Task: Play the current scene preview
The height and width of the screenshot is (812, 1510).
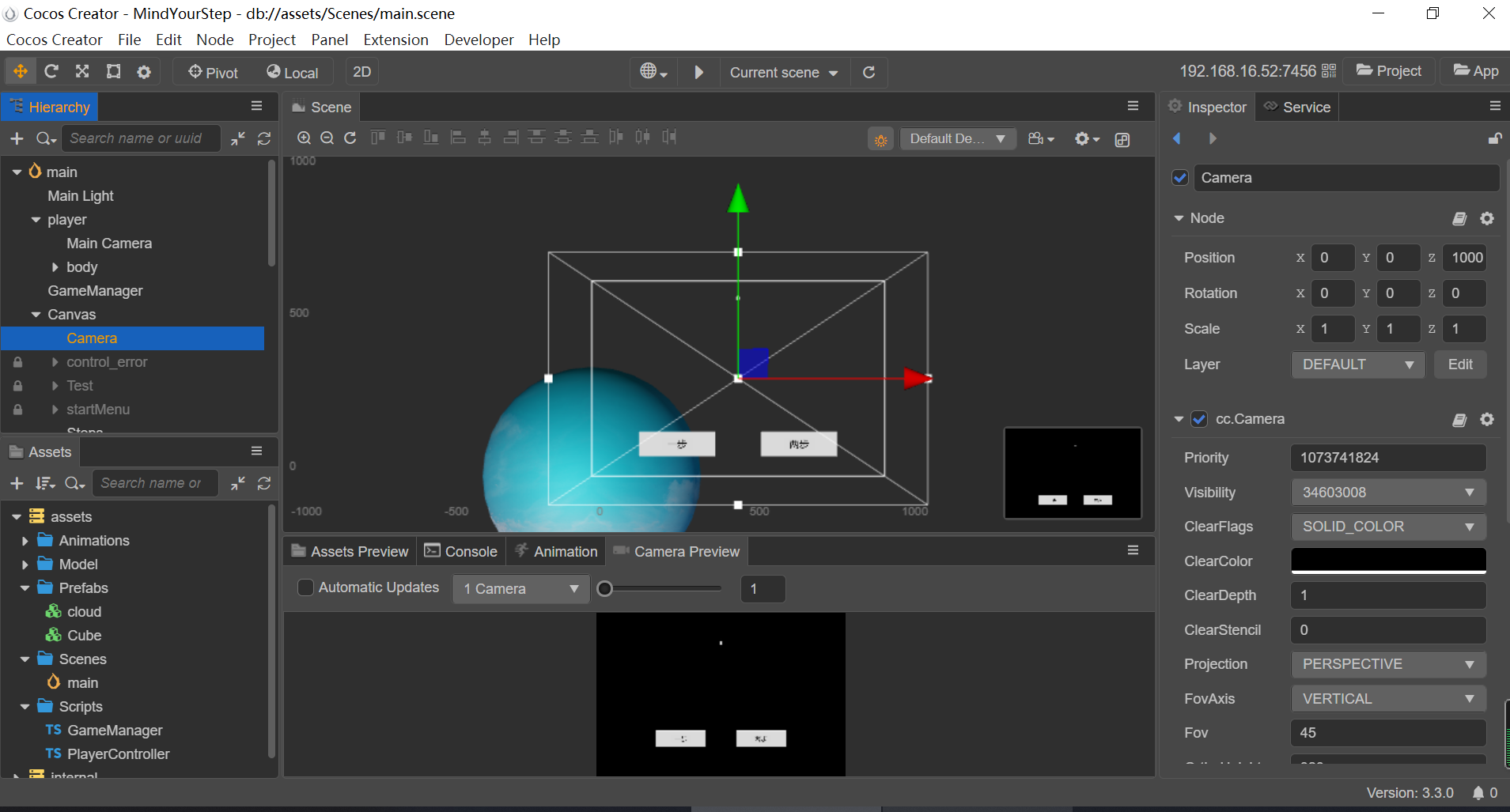Action: coord(699,72)
